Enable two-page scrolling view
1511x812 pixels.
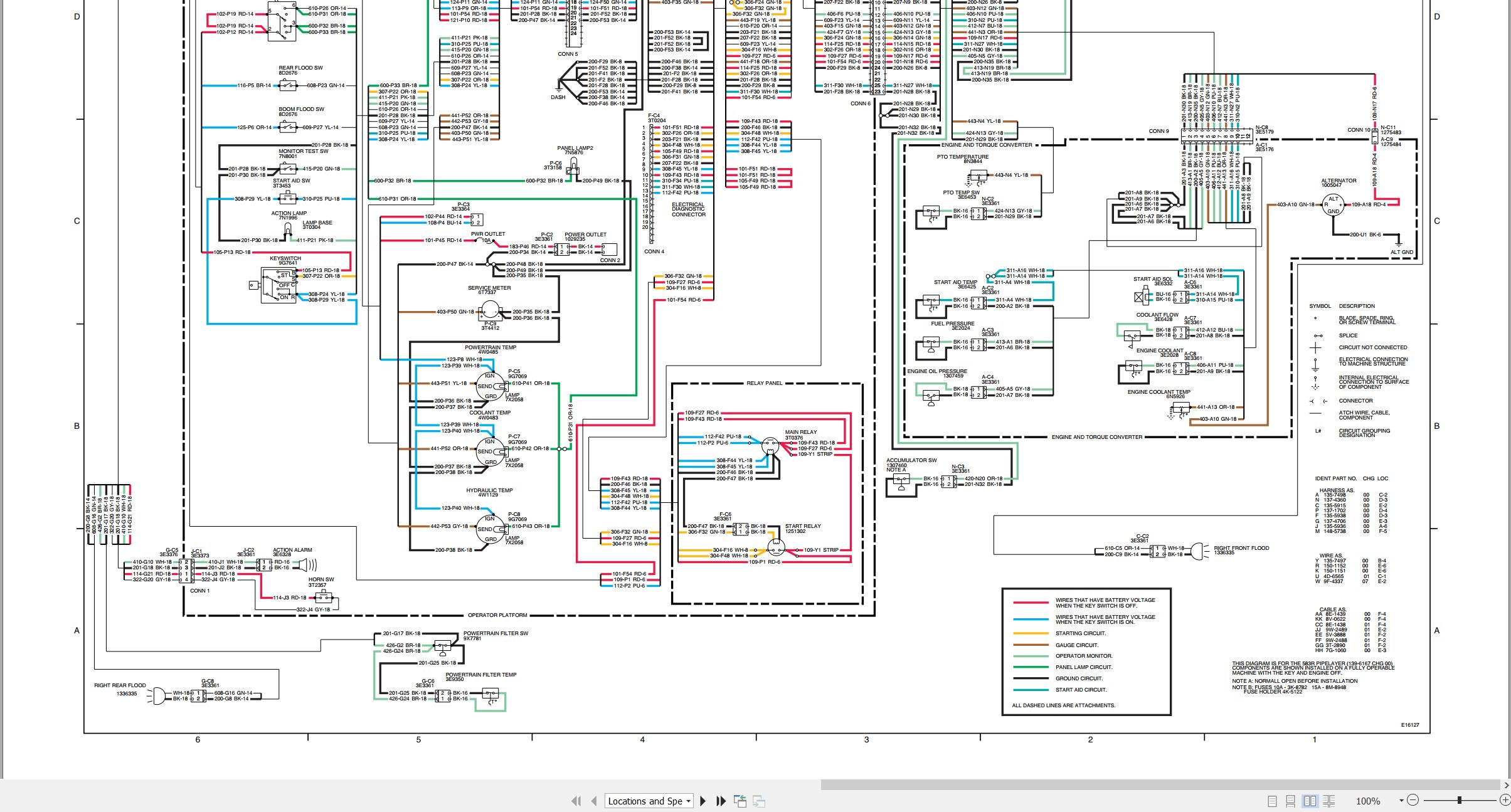click(1328, 801)
